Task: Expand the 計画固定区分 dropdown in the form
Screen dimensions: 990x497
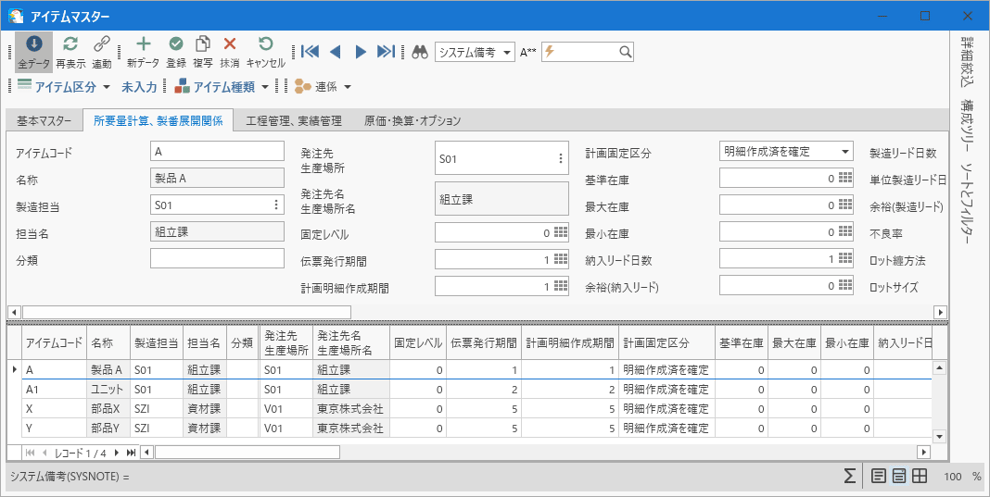Action: click(x=845, y=152)
